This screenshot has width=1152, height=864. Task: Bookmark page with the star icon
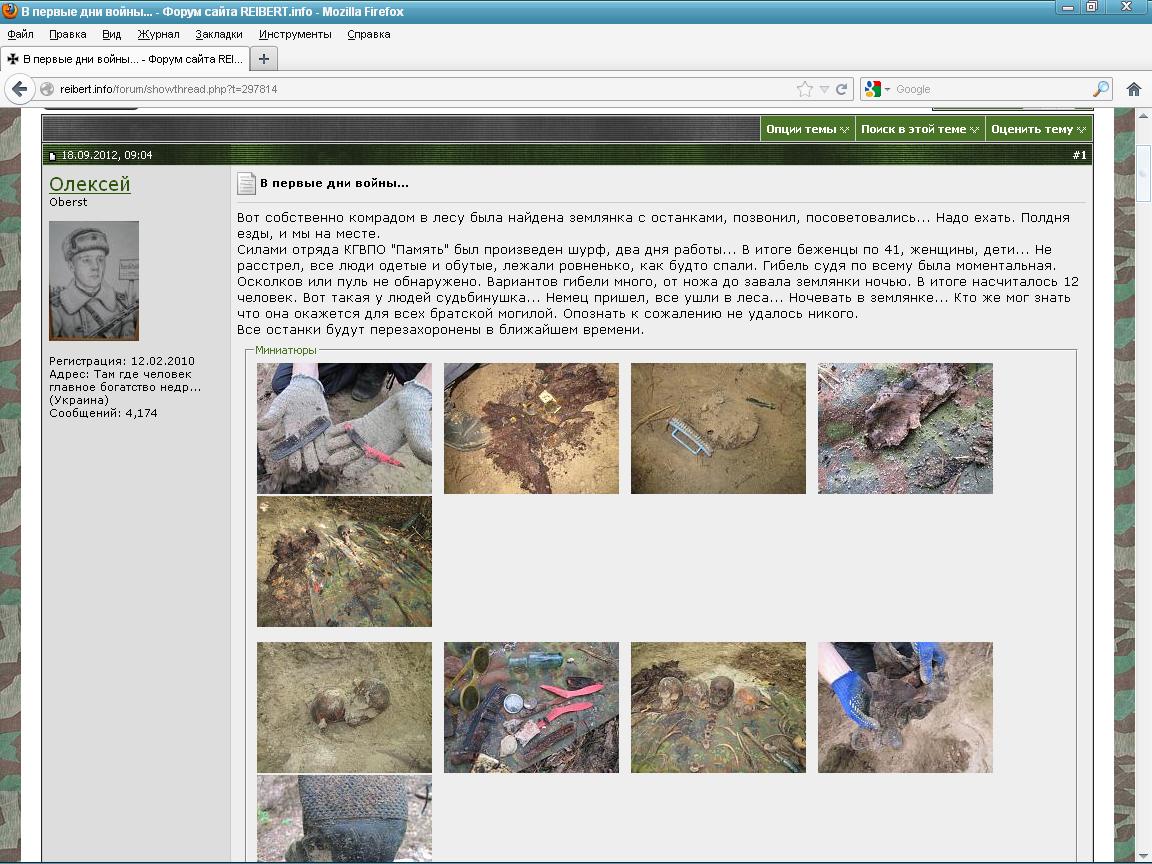click(x=804, y=89)
